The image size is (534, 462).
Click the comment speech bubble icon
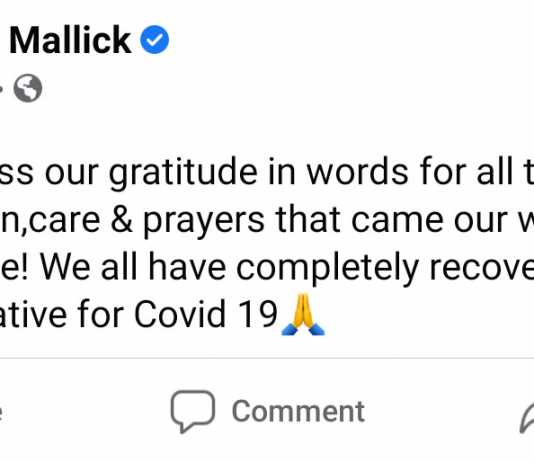193,411
